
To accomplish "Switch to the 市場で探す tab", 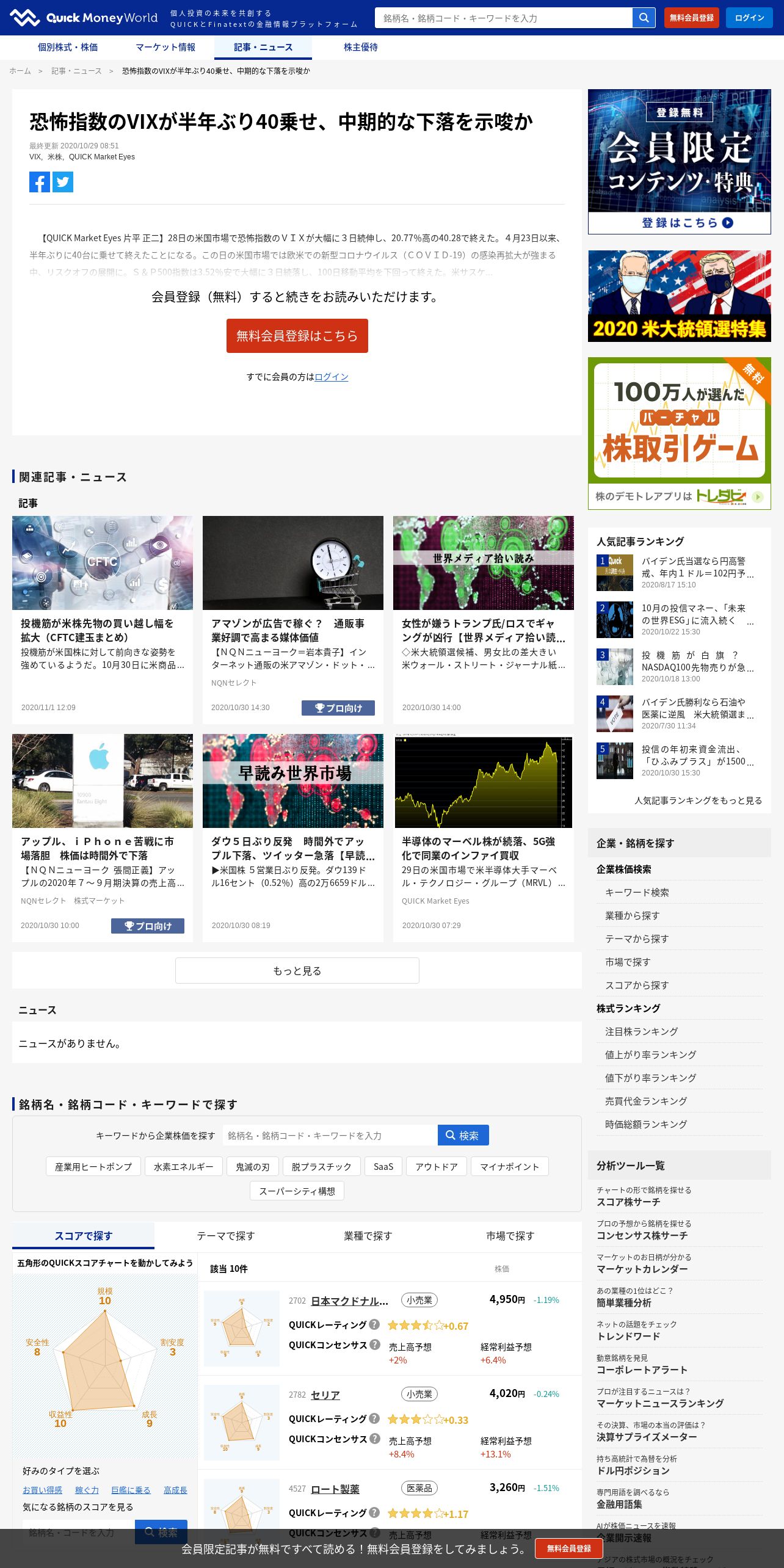I will pyautogui.click(x=510, y=1236).
